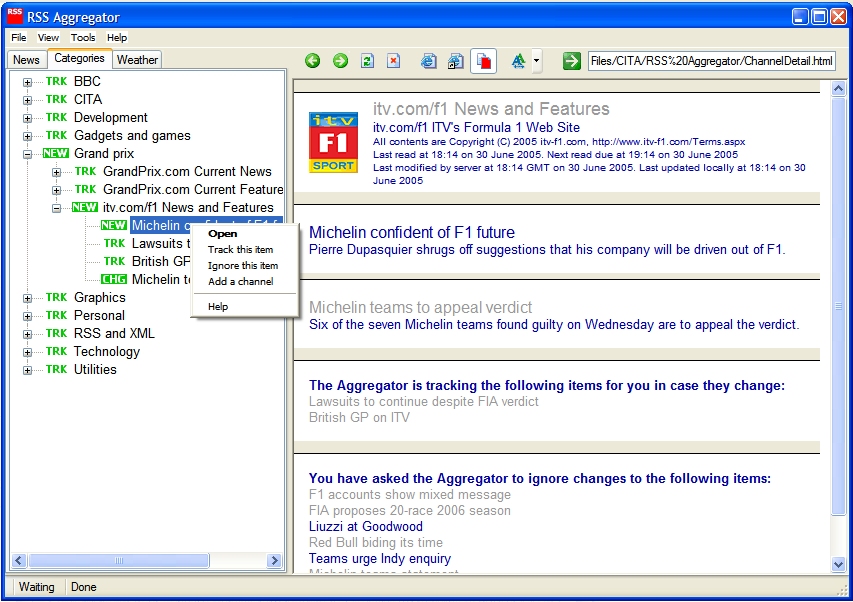The width and height of the screenshot is (853, 602).
Task: Switch to the News tab
Action: pyautogui.click(x=26, y=60)
